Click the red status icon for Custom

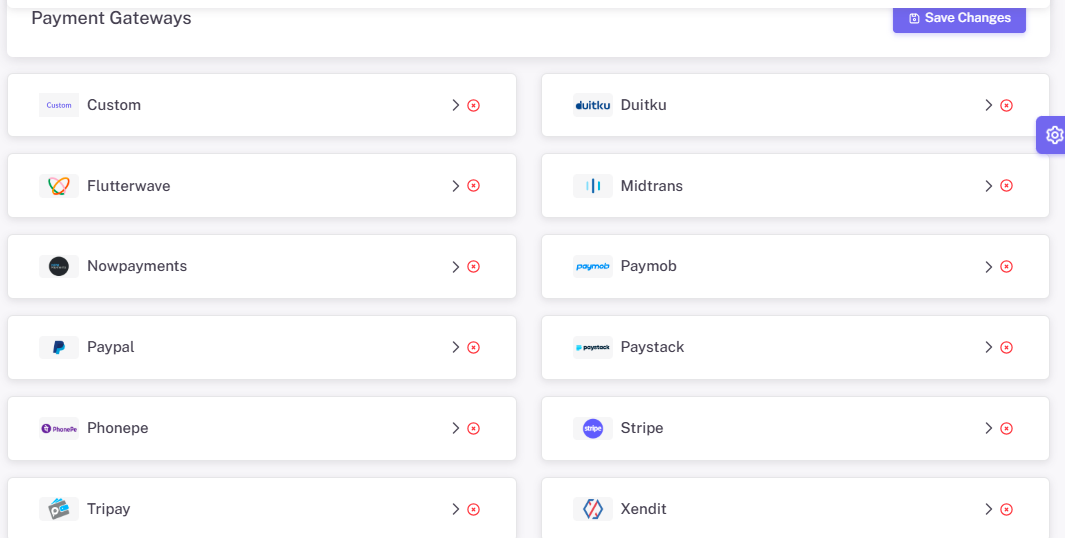[473, 105]
